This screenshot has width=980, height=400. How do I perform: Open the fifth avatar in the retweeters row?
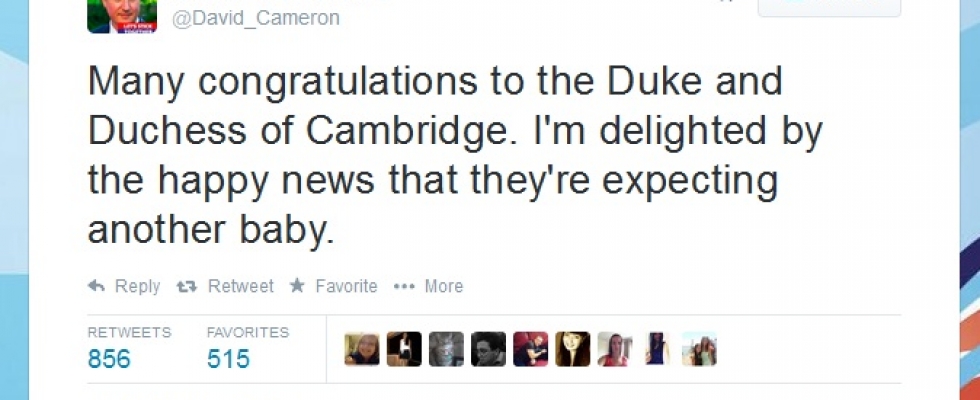point(530,349)
